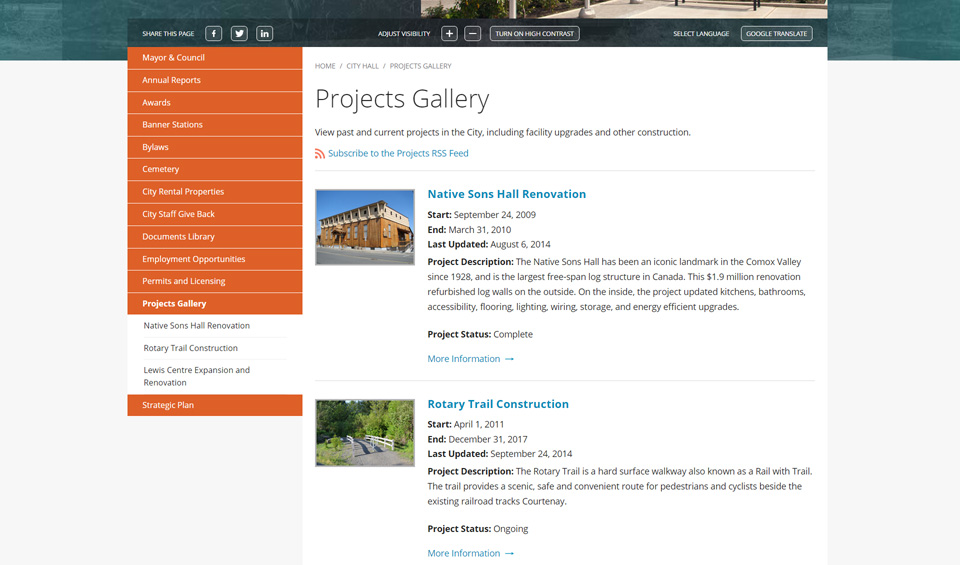The height and width of the screenshot is (565, 960).
Task: Open Rotary Trail bridge photo thumbnail
Action: tap(364, 433)
